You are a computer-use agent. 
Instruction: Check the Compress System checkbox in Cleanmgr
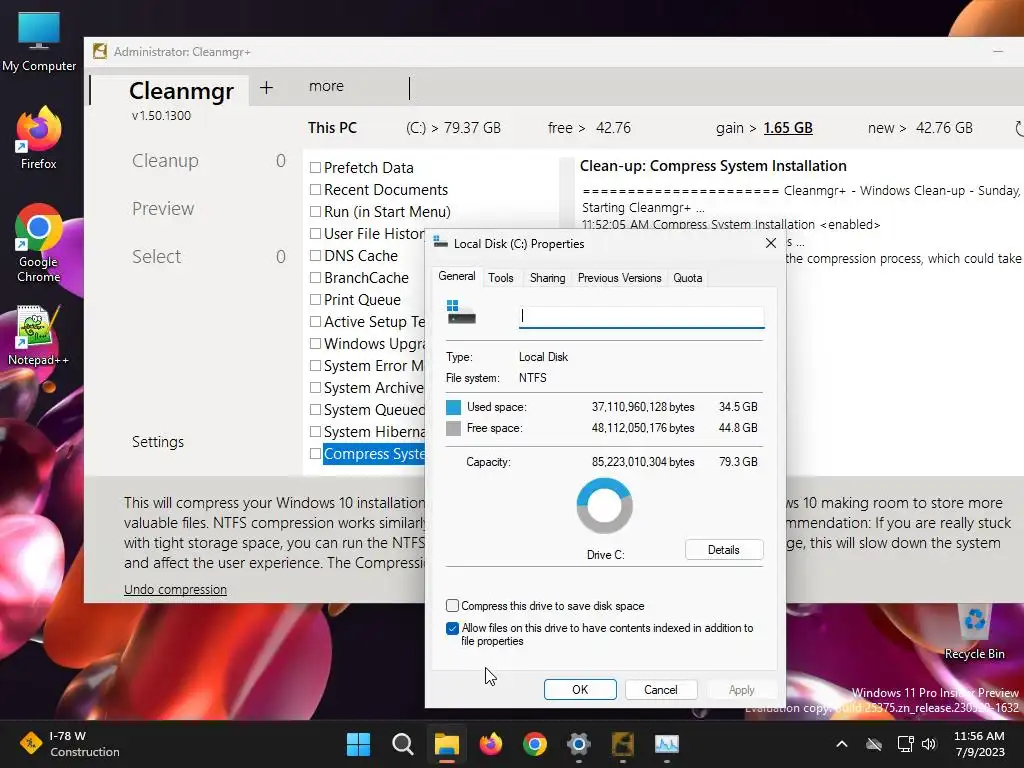coord(315,453)
